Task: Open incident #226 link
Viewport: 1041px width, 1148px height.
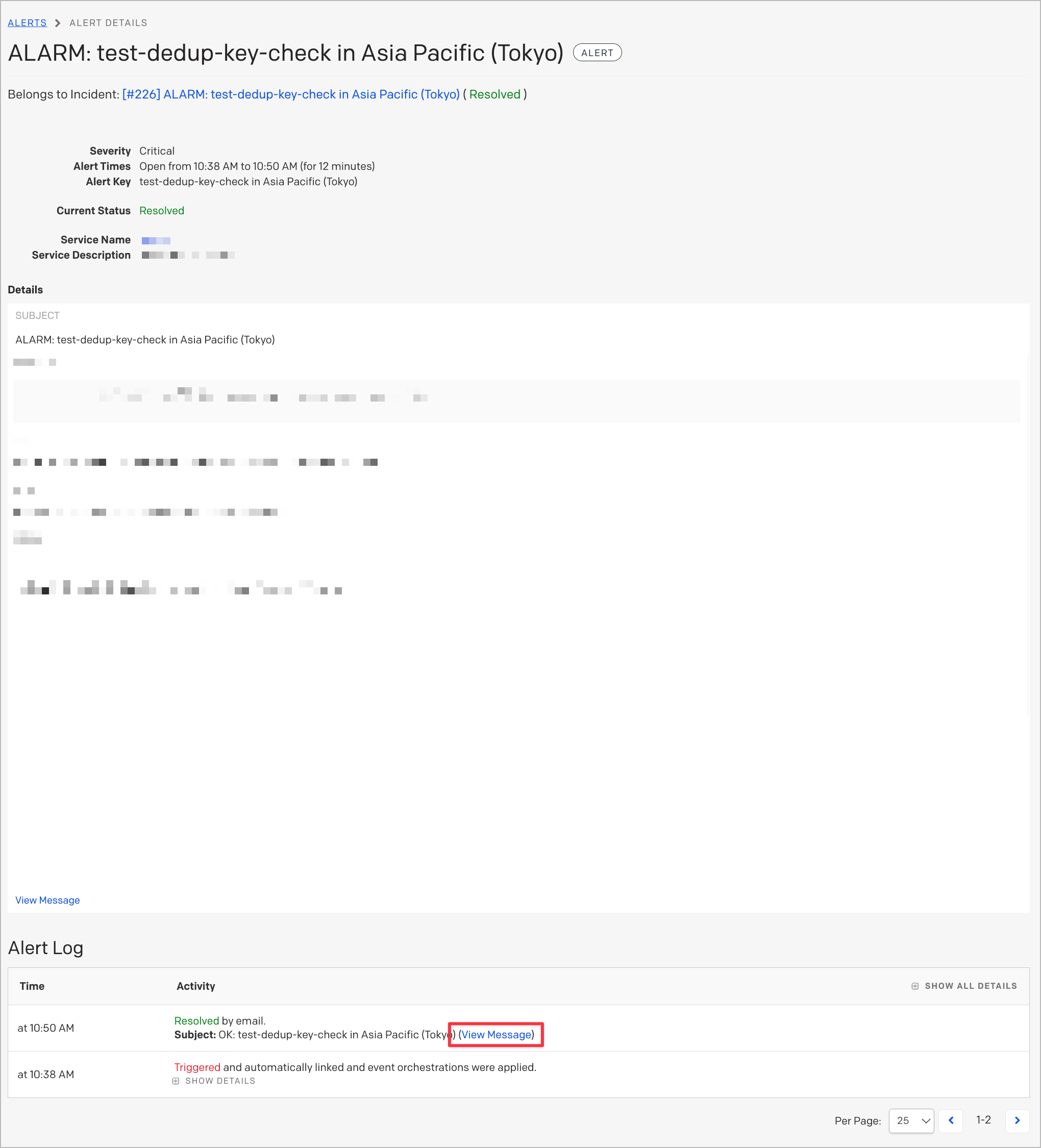Action: pyautogui.click(x=290, y=94)
